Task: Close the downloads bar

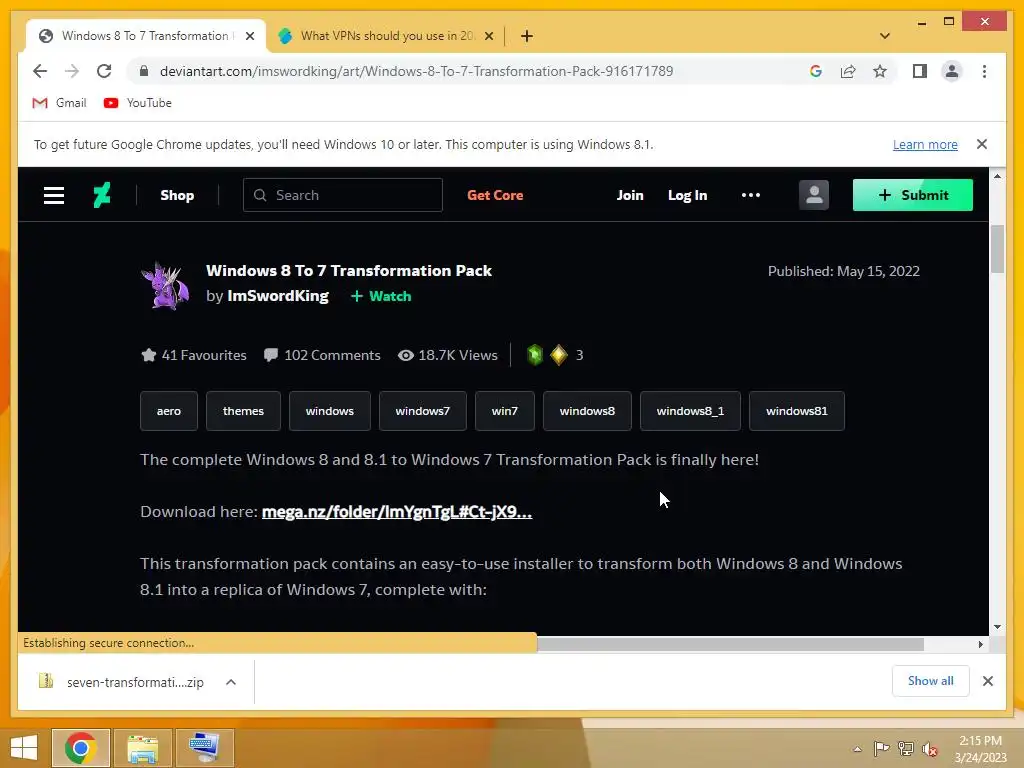Action: click(987, 681)
